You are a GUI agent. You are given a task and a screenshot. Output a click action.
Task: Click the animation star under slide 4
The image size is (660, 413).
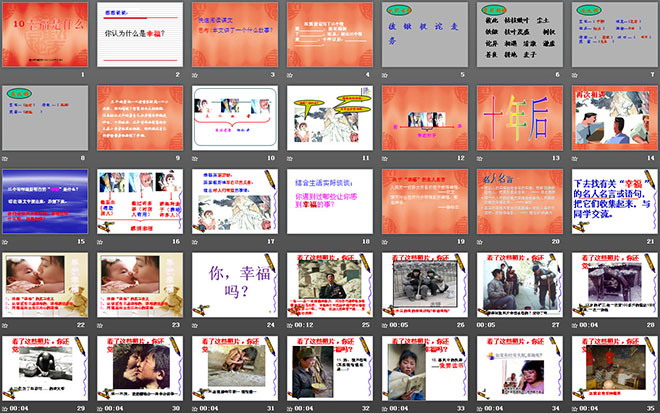click(290, 75)
